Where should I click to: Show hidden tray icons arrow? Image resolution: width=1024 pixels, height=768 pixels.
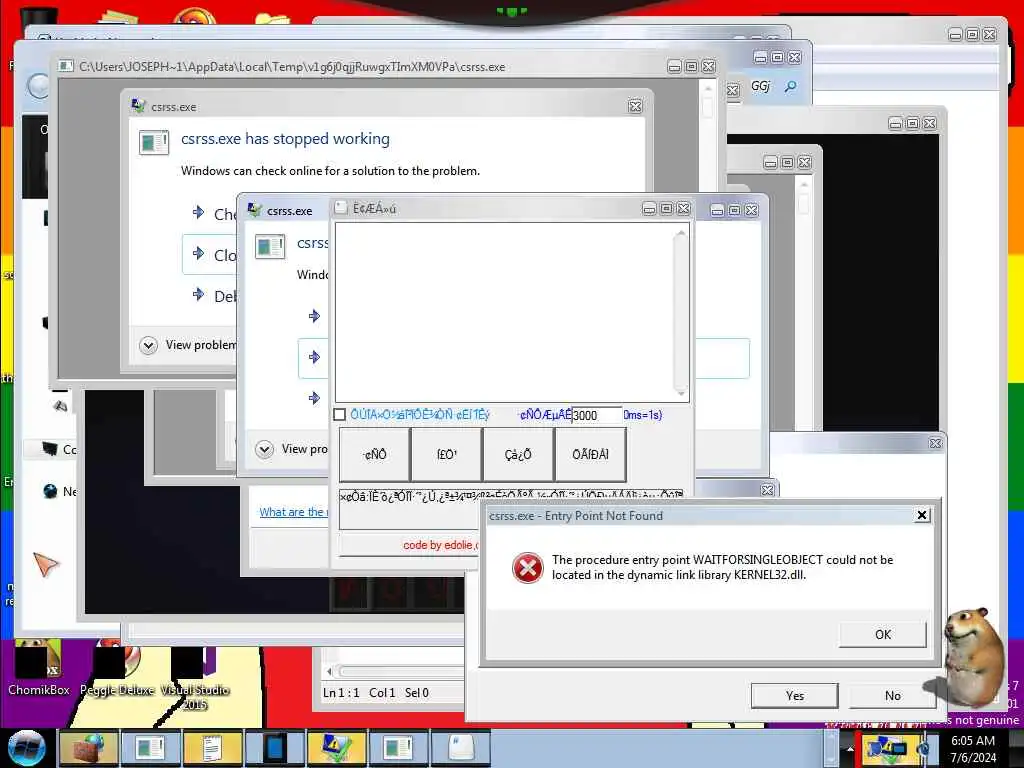coord(850,748)
